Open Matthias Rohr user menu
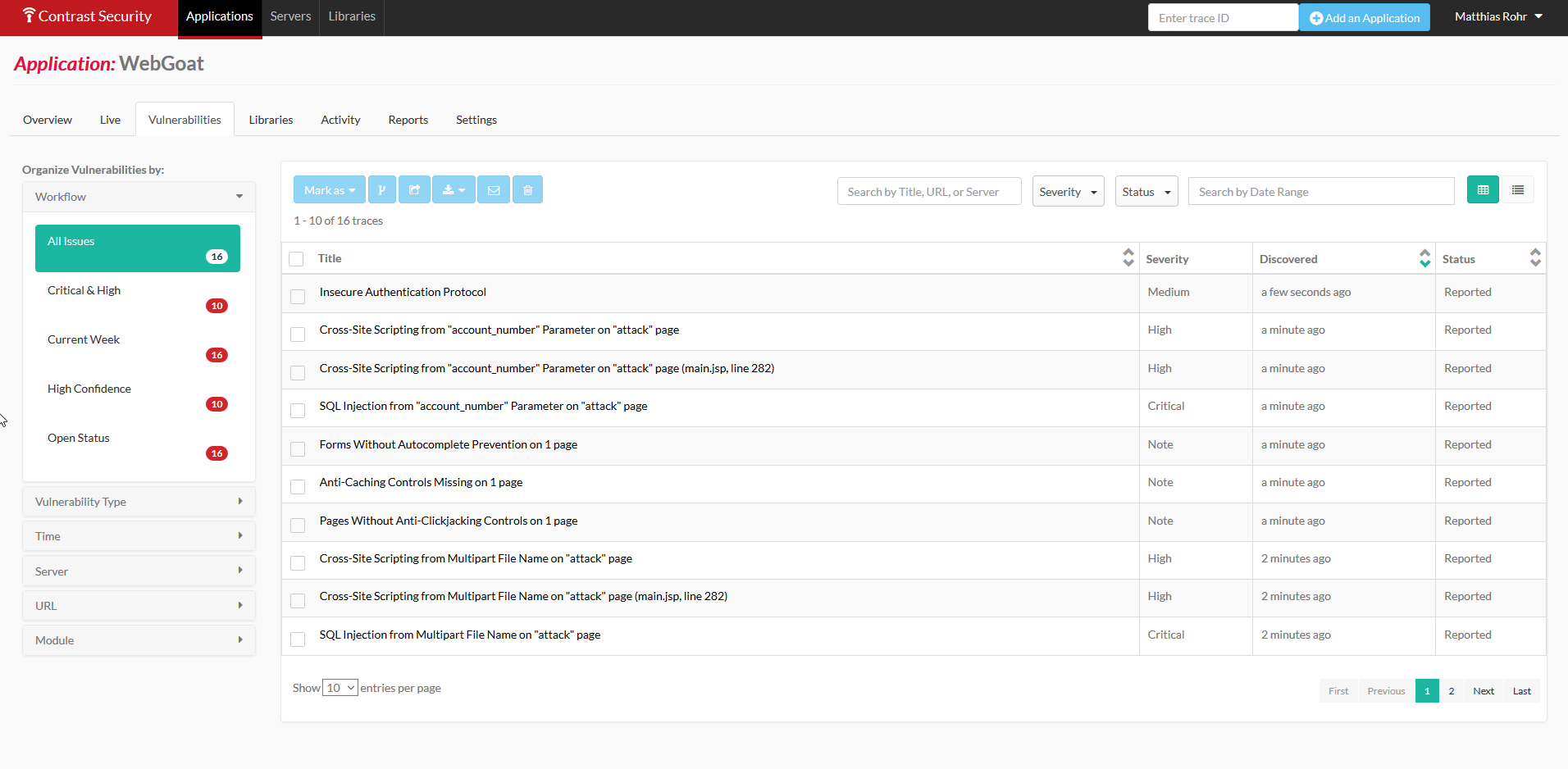1568x769 pixels. pos(1498,16)
